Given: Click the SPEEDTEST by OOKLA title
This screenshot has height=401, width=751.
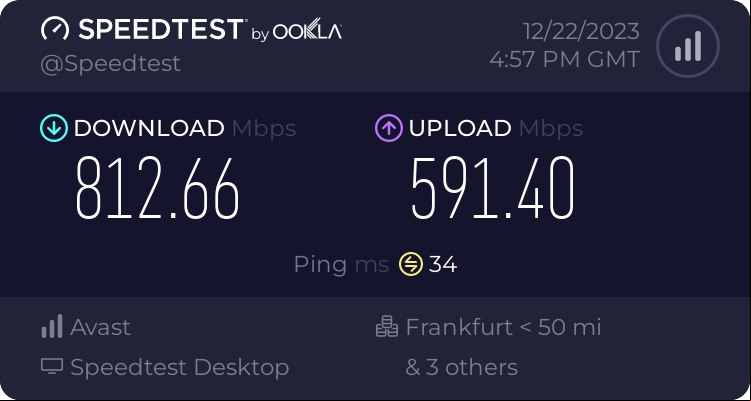Looking at the screenshot, I should coord(210,30).
